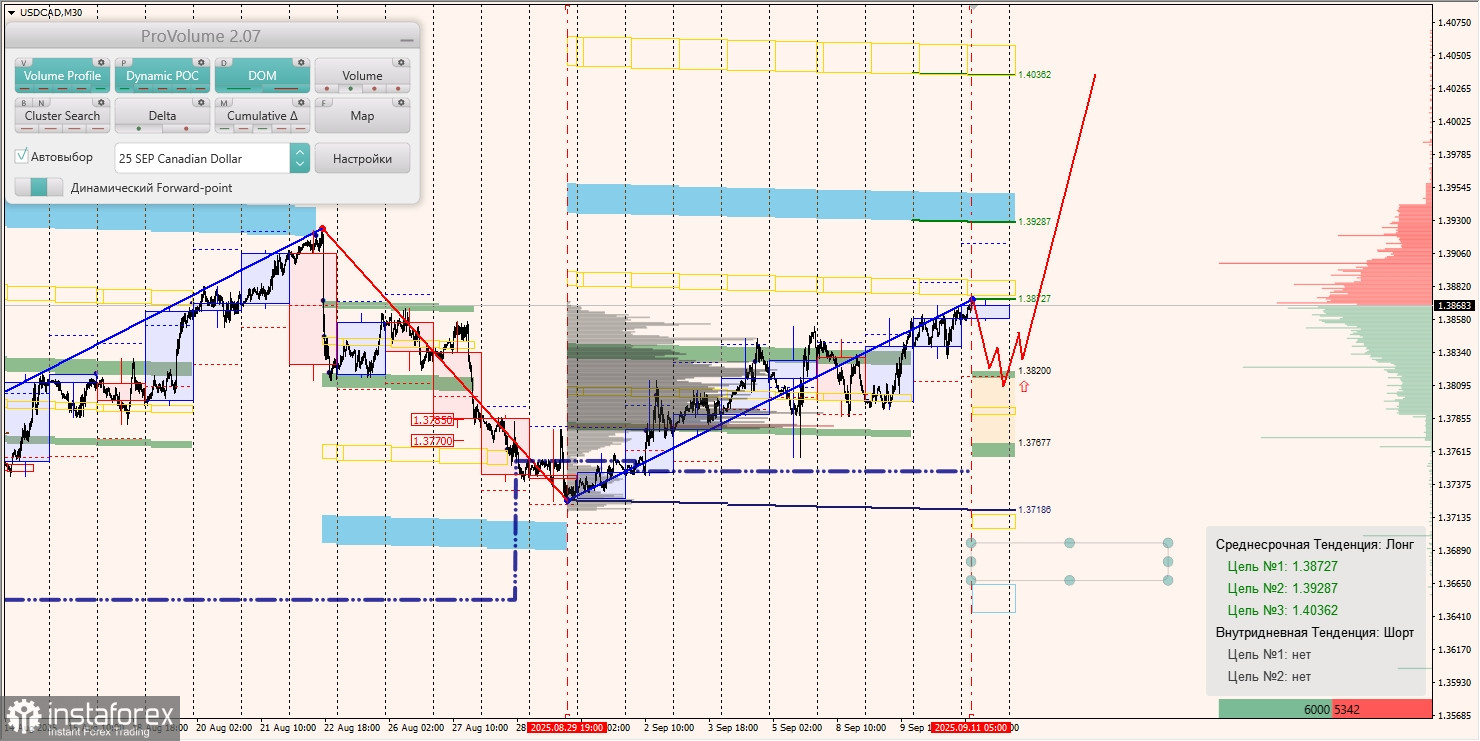Open the 25 SEP Canadian Dollar contract field
This screenshot has width=1480, height=741.
(x=202, y=158)
